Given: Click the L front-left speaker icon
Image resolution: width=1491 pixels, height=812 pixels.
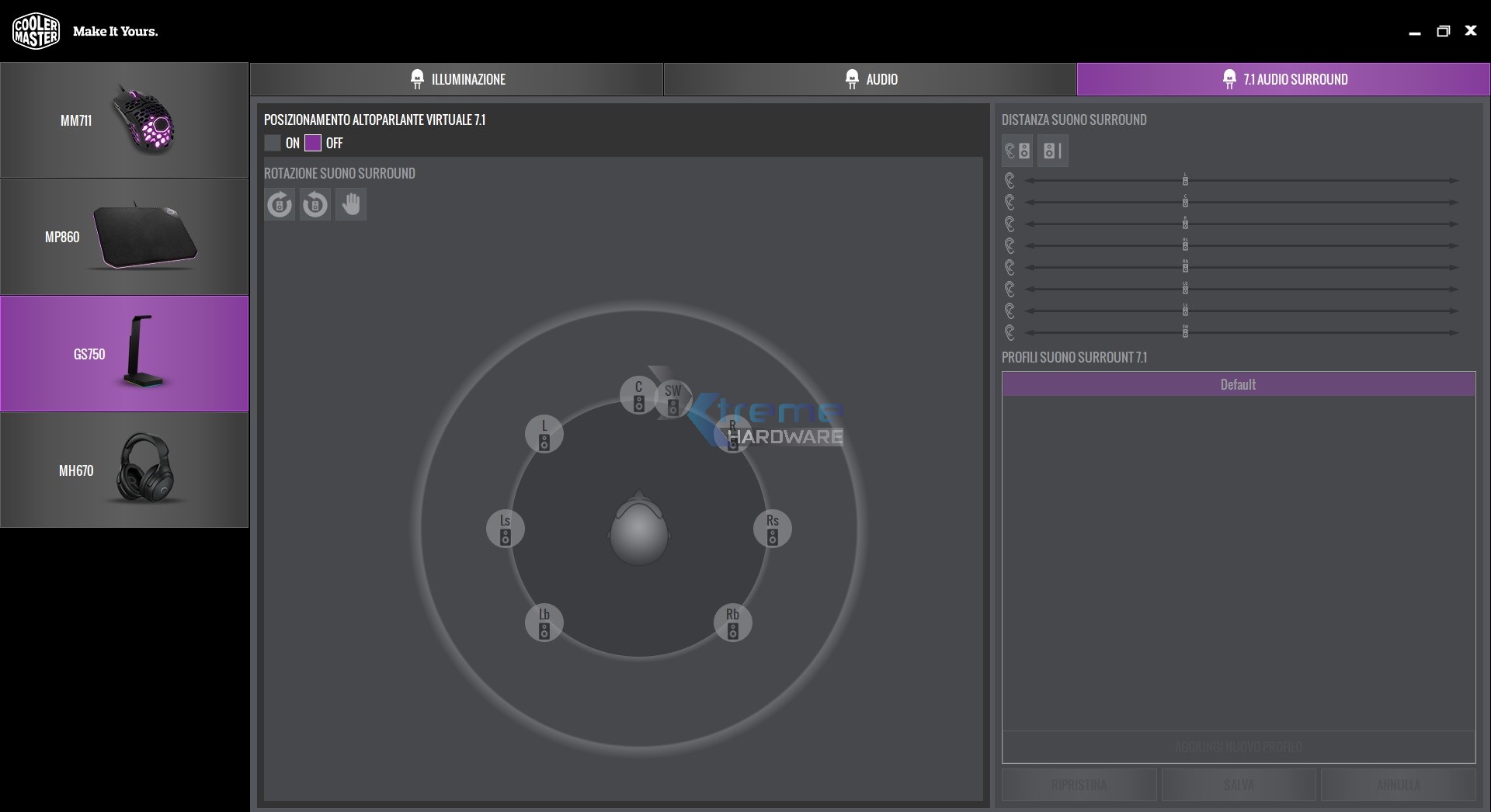Looking at the screenshot, I should pyautogui.click(x=544, y=434).
